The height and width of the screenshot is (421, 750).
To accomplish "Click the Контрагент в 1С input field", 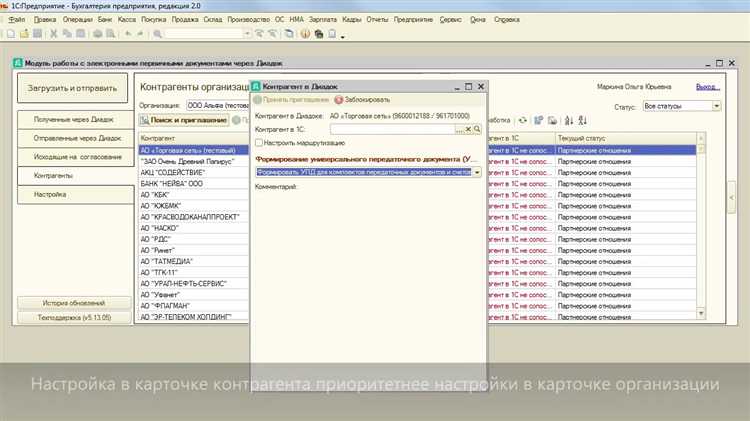I will click(x=392, y=129).
